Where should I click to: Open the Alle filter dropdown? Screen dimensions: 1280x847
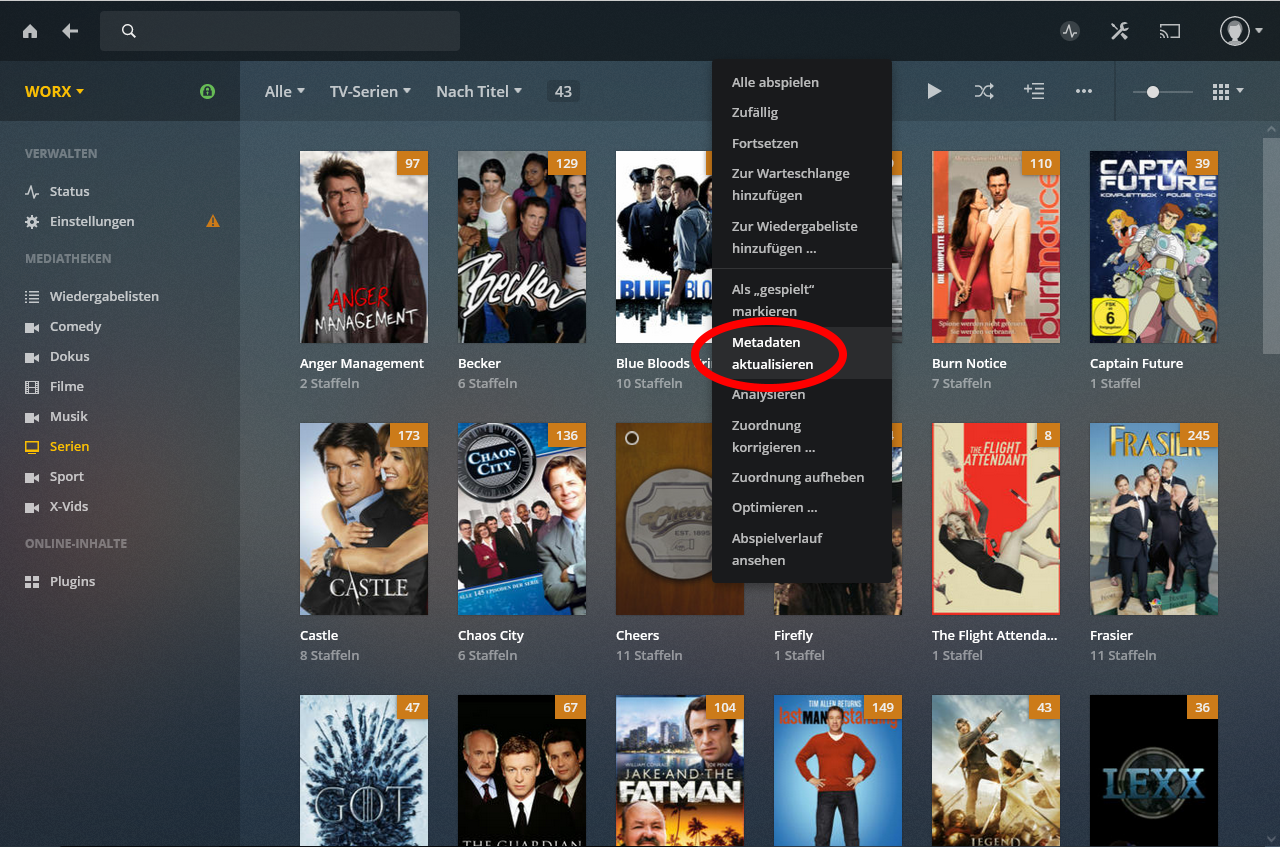[284, 91]
